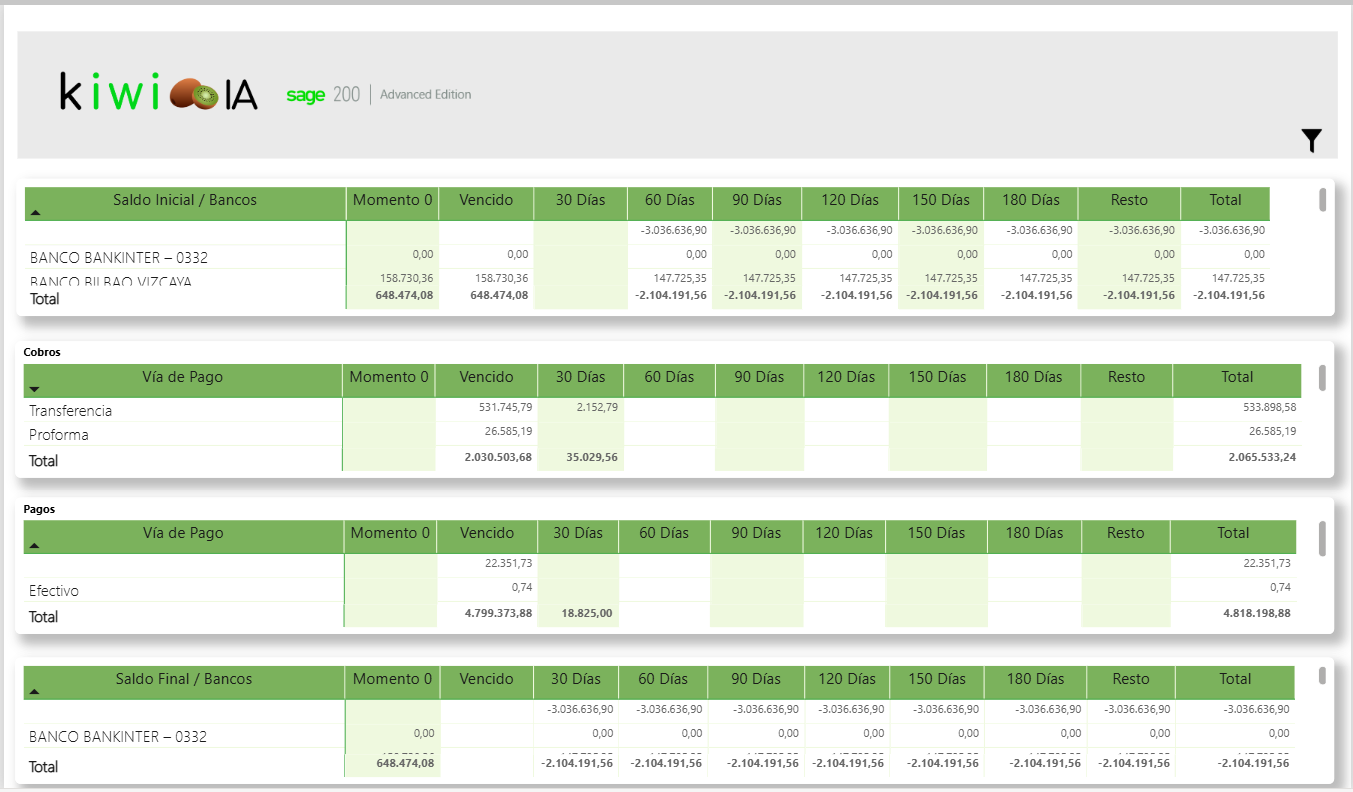The height and width of the screenshot is (792, 1353).
Task: Select the Efectivo row in Pagos
Action: 54,591
